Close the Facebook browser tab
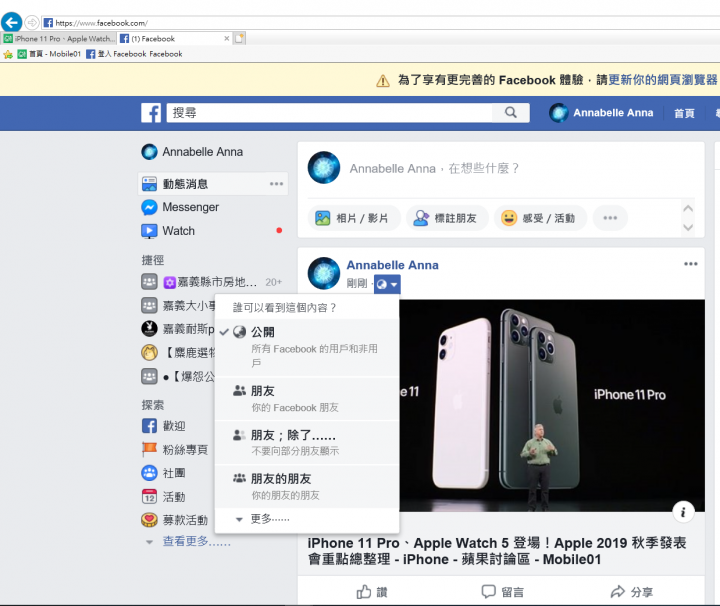 pyautogui.click(x=226, y=39)
